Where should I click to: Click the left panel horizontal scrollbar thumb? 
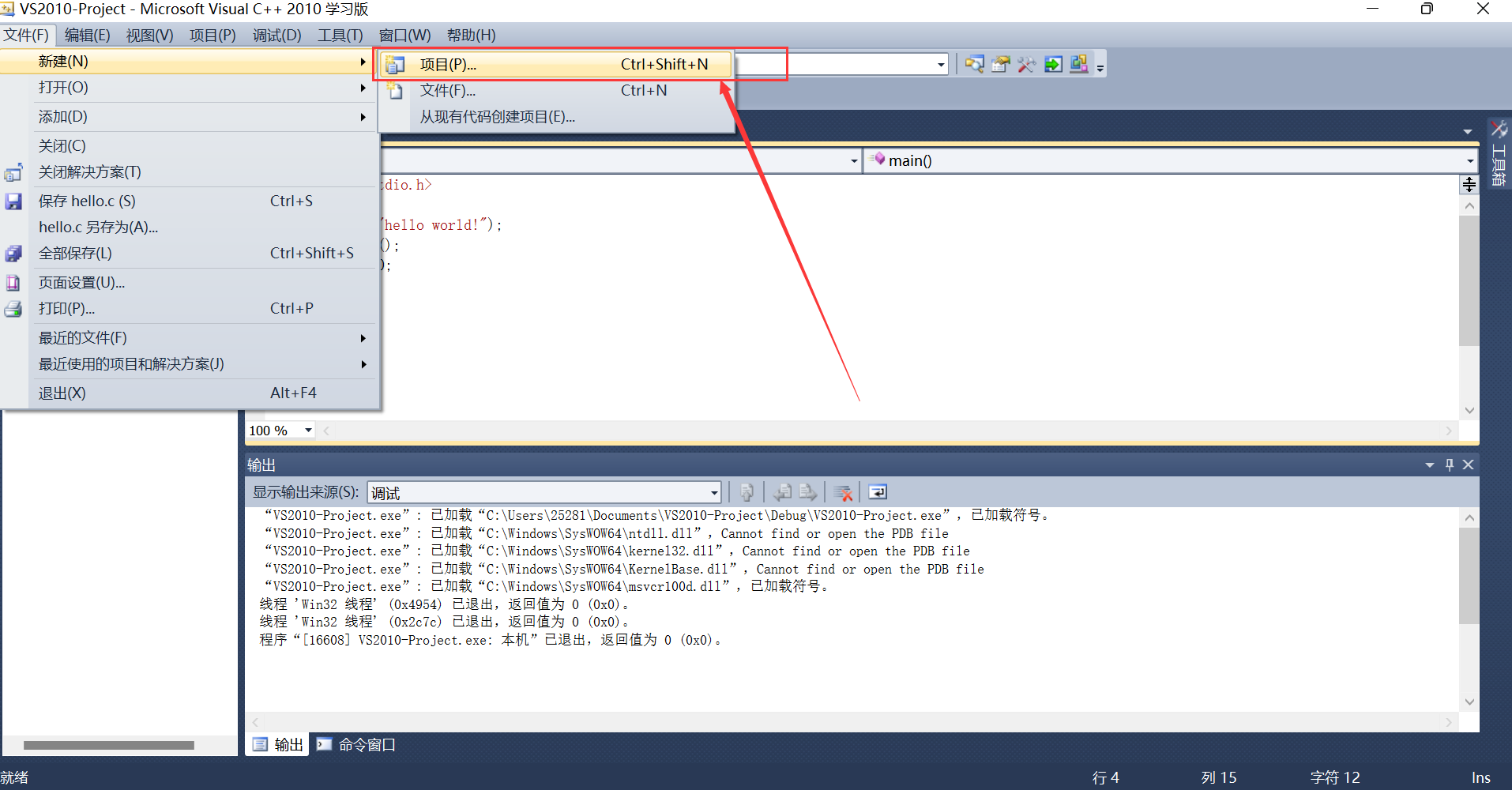click(109, 745)
